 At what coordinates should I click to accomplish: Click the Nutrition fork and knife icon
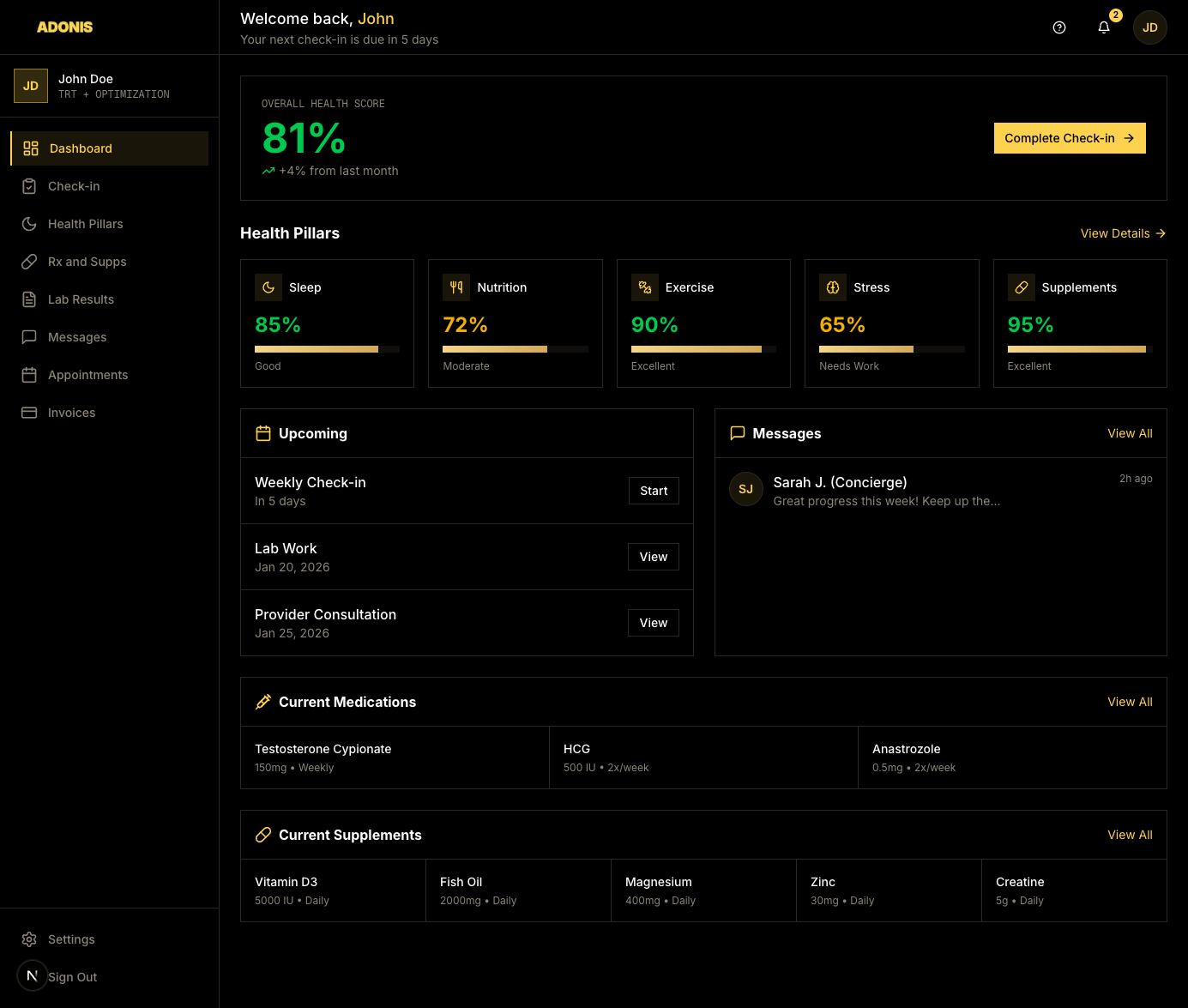[x=456, y=287]
